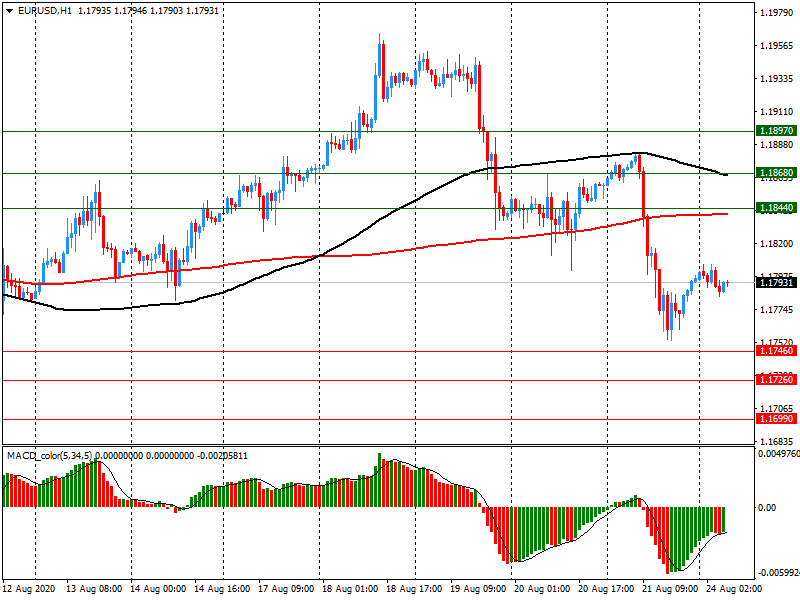
Task: Click the MACD_color(5,34,5) indicator label
Action: (49, 455)
